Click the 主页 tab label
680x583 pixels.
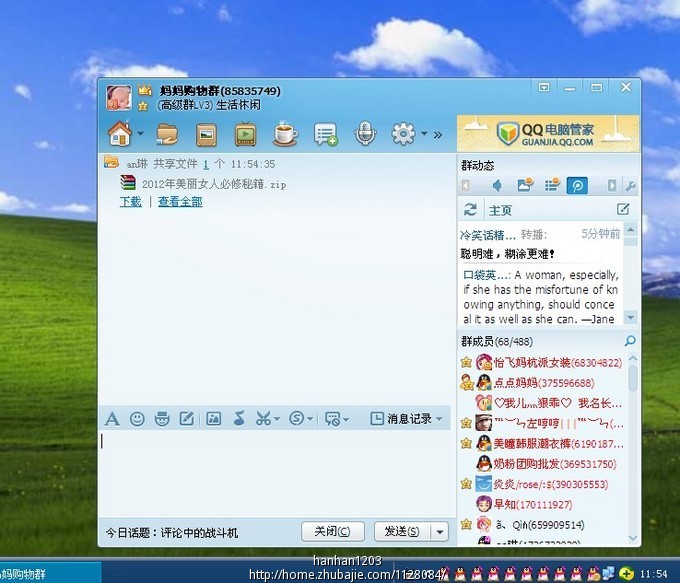point(500,211)
